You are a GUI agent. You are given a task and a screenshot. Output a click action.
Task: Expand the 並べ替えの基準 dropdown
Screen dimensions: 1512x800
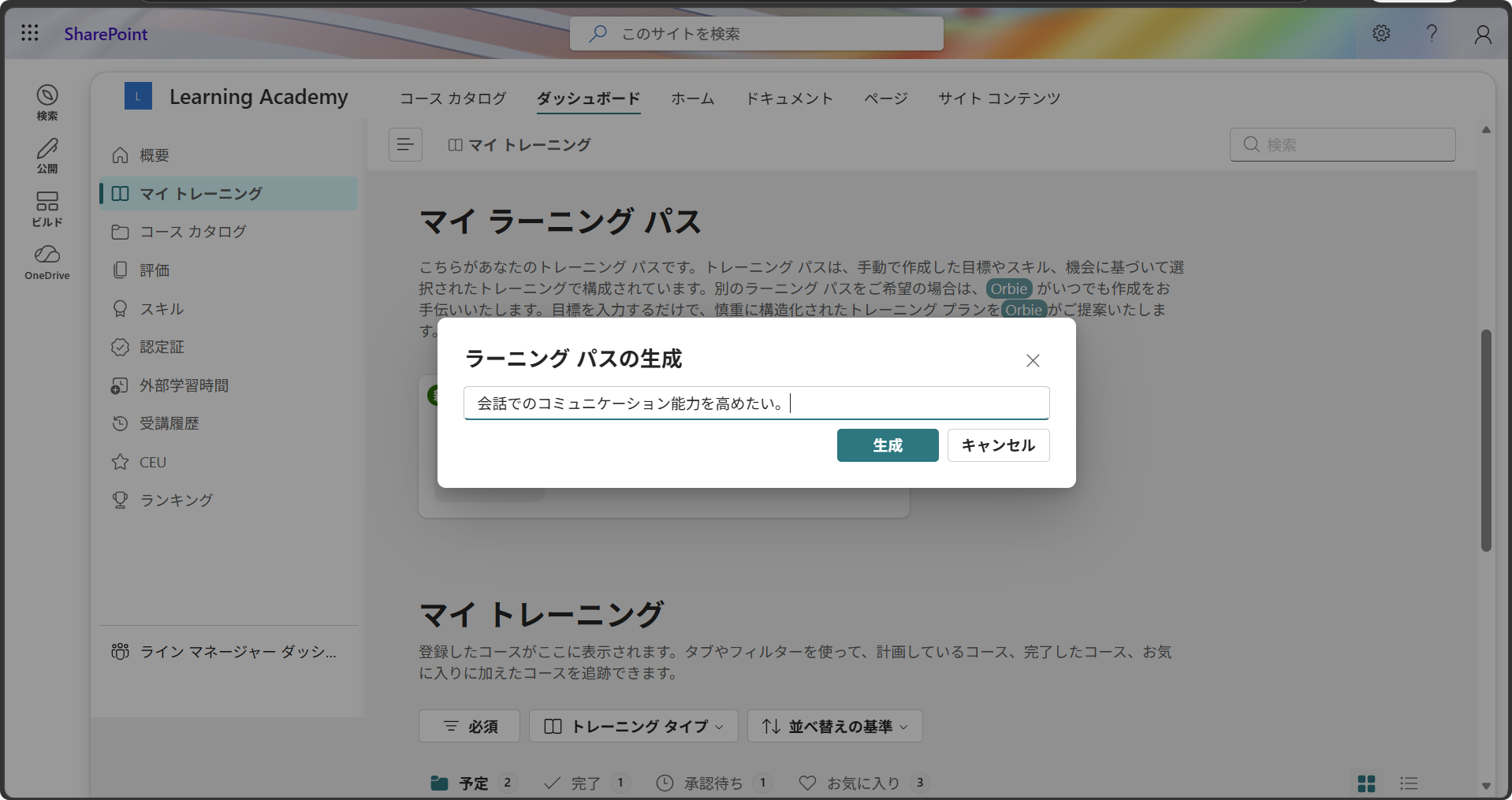pos(835,726)
